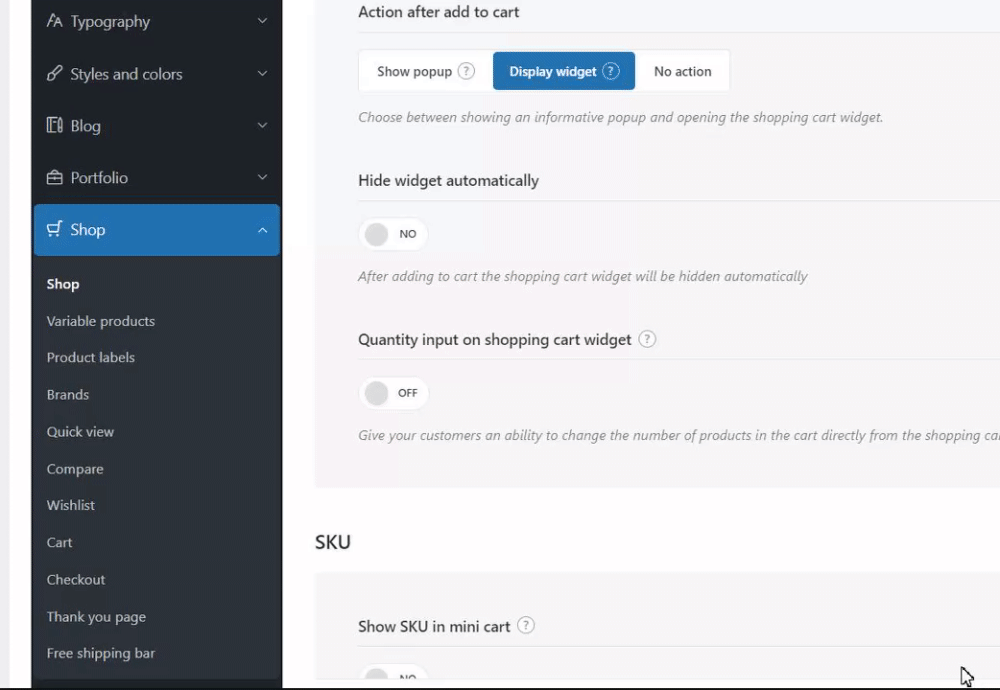Open the Checkout settings link
This screenshot has width=1000, height=690.
click(x=76, y=579)
